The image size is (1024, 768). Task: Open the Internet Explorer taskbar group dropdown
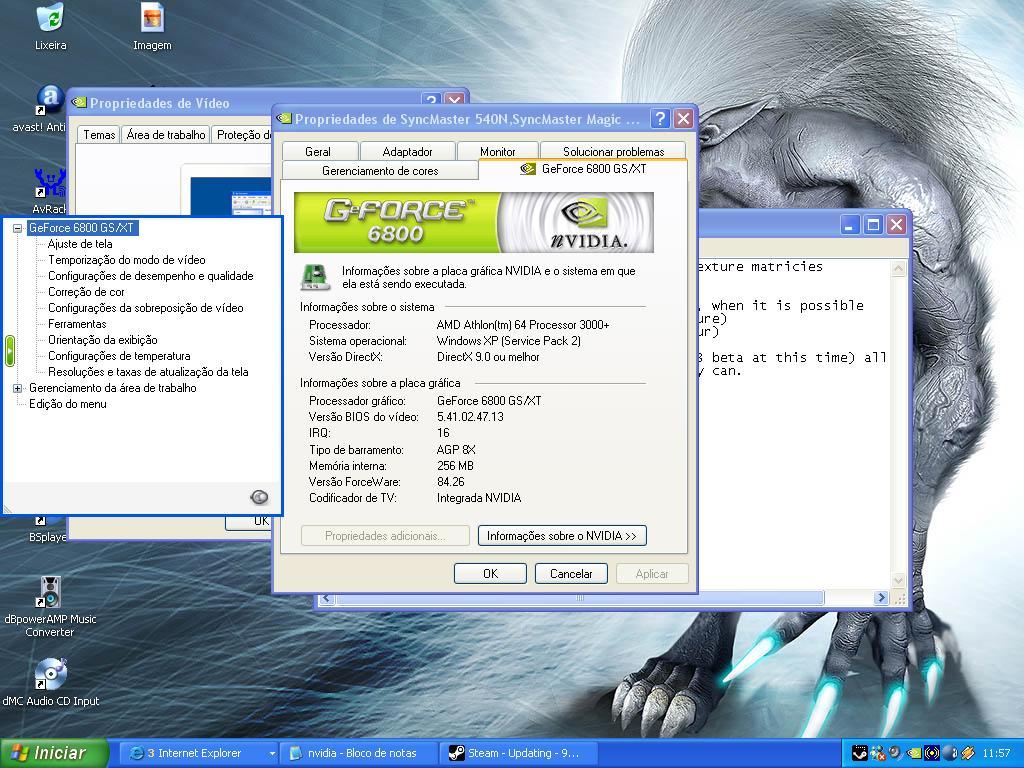click(x=272, y=754)
